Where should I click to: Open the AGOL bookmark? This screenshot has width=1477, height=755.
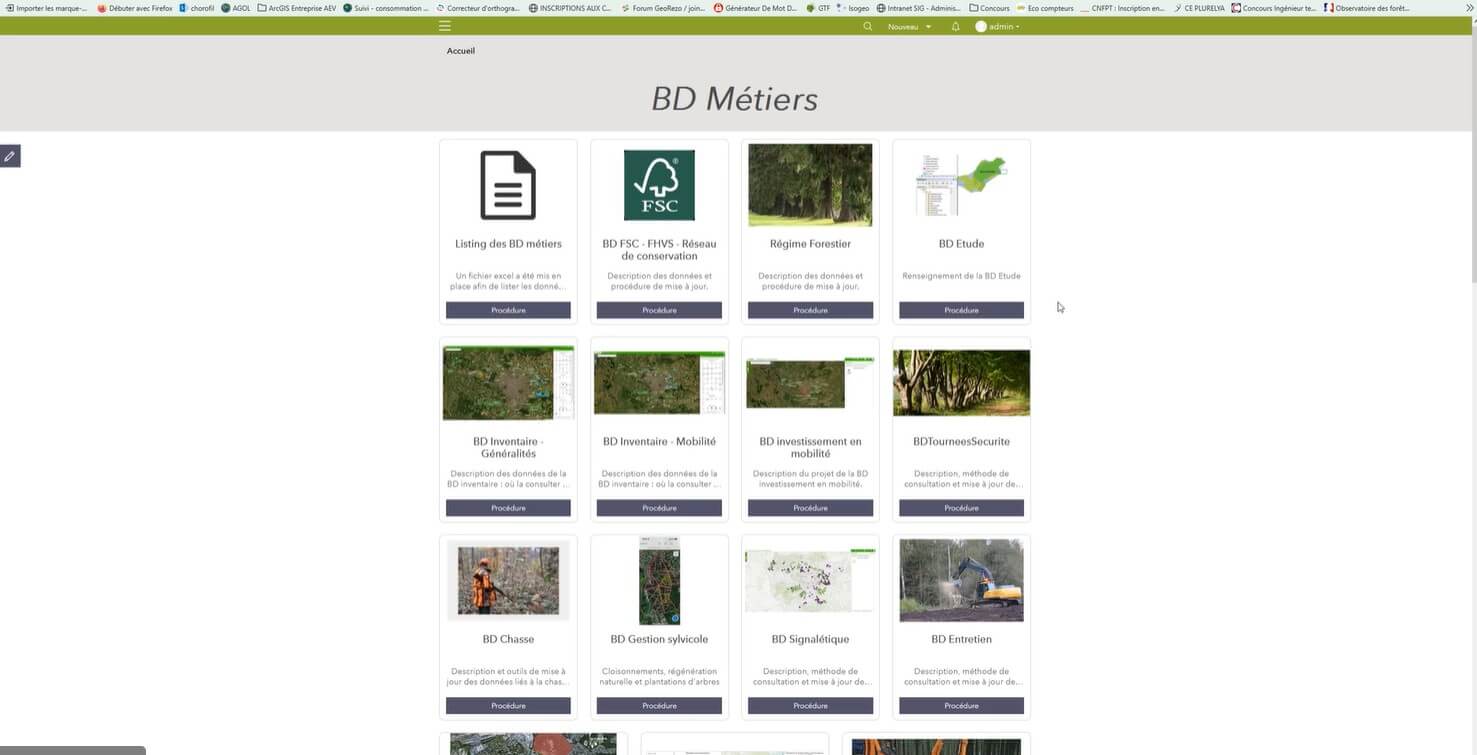(236, 8)
